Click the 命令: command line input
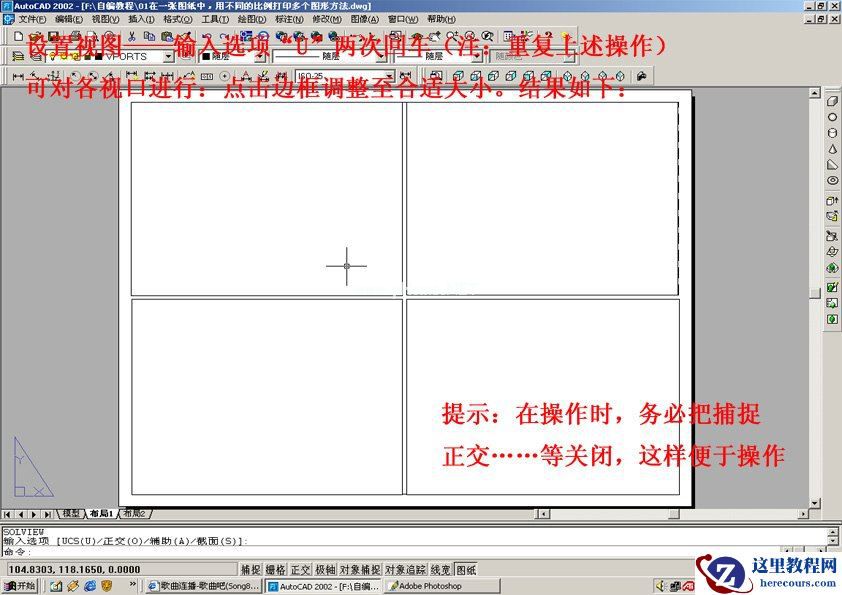The width and height of the screenshot is (842, 595). click(392, 552)
